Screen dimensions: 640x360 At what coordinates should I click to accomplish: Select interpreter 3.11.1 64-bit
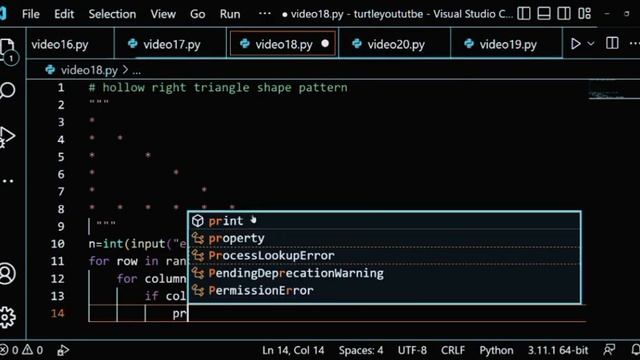pyautogui.click(x=558, y=350)
